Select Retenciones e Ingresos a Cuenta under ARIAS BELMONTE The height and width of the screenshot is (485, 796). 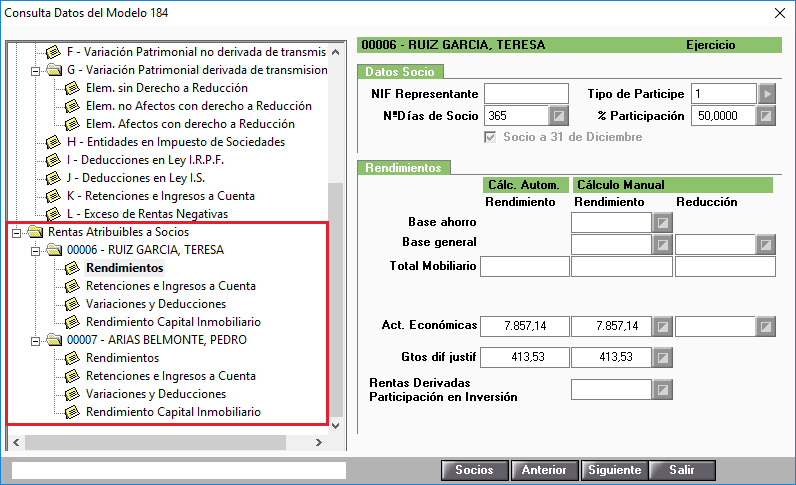171,376
